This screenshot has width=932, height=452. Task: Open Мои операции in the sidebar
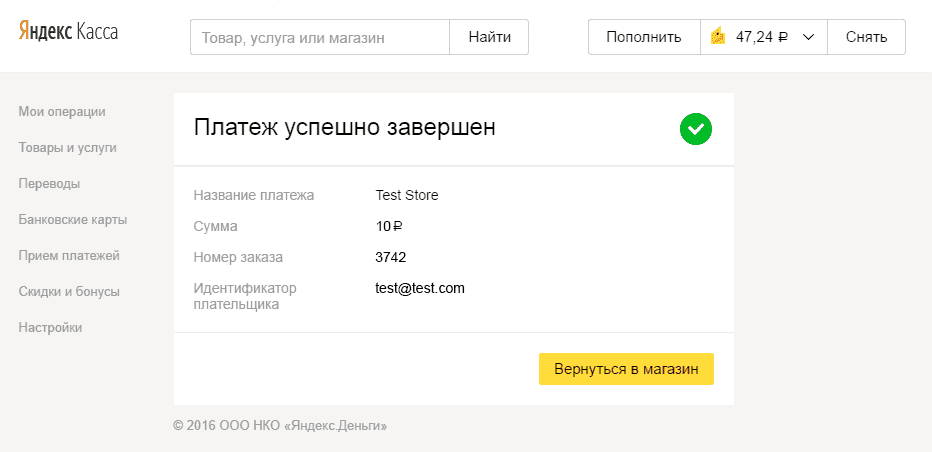[62, 111]
